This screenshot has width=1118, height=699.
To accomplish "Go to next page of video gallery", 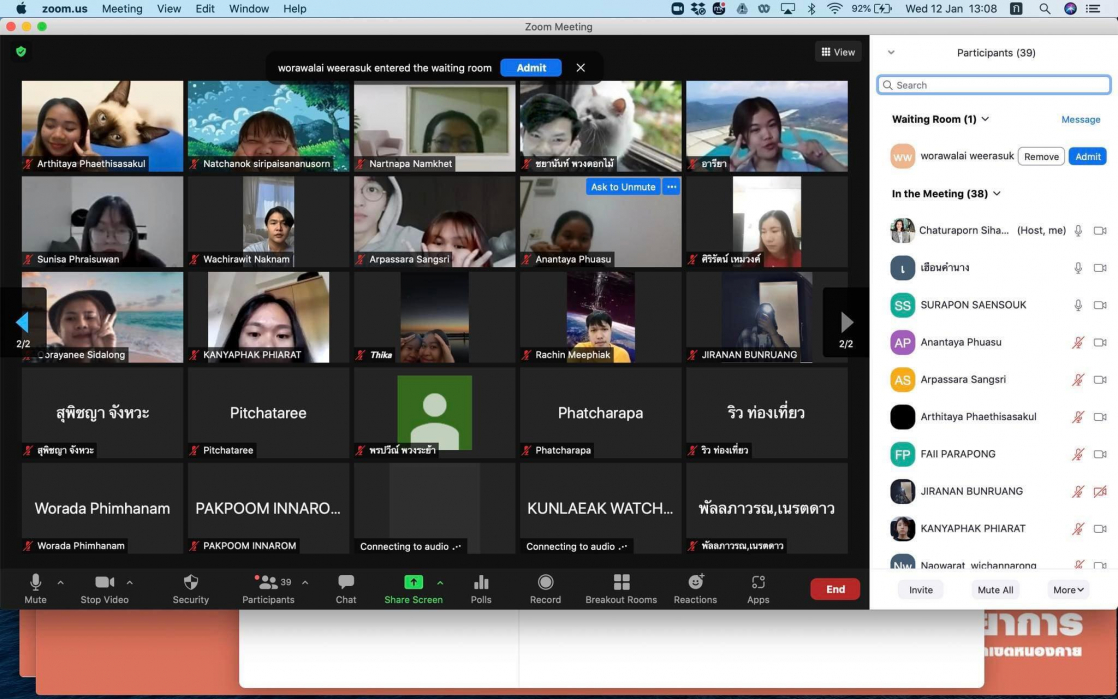I will pos(846,322).
